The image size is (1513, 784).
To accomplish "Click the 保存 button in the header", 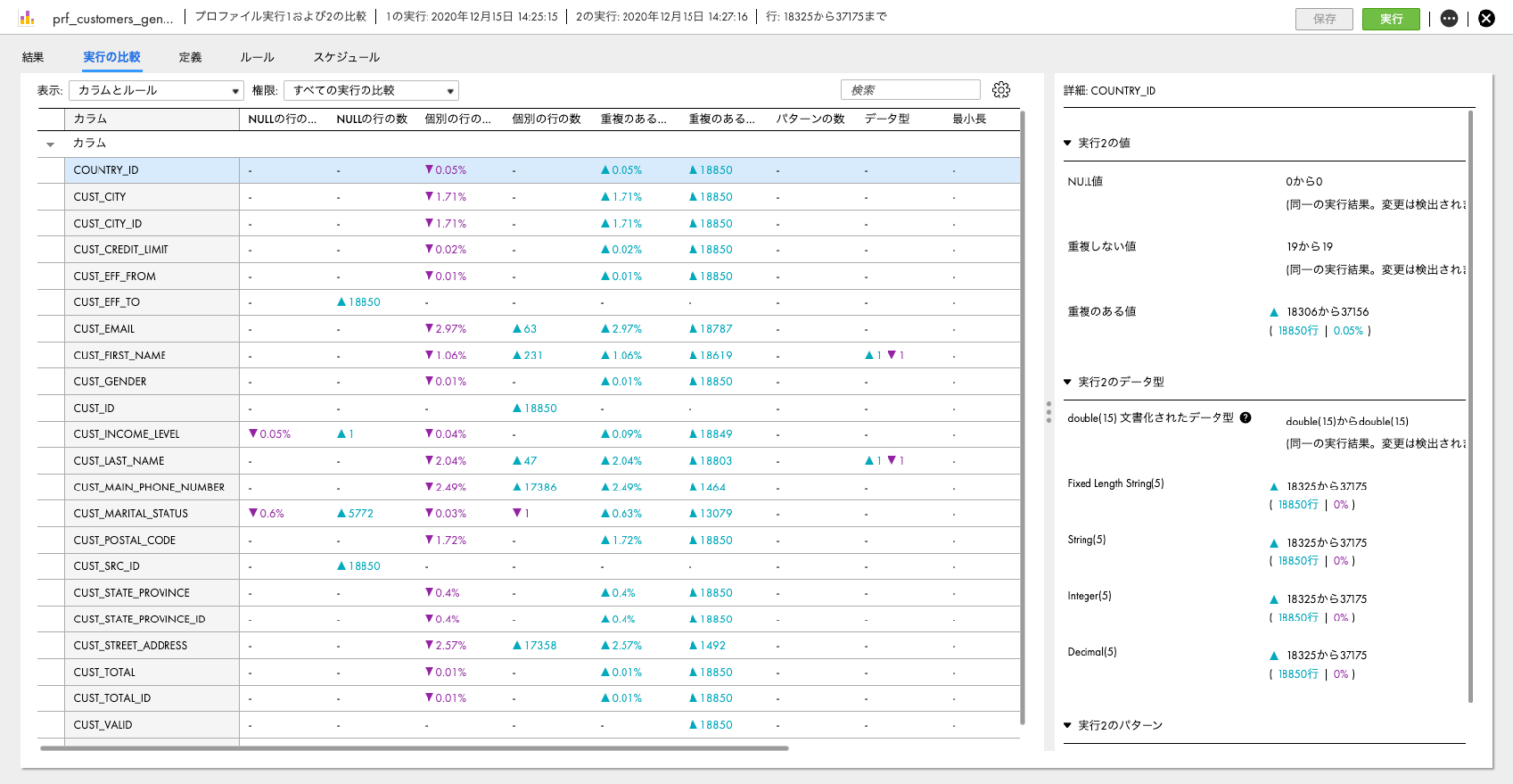I will [x=1324, y=18].
